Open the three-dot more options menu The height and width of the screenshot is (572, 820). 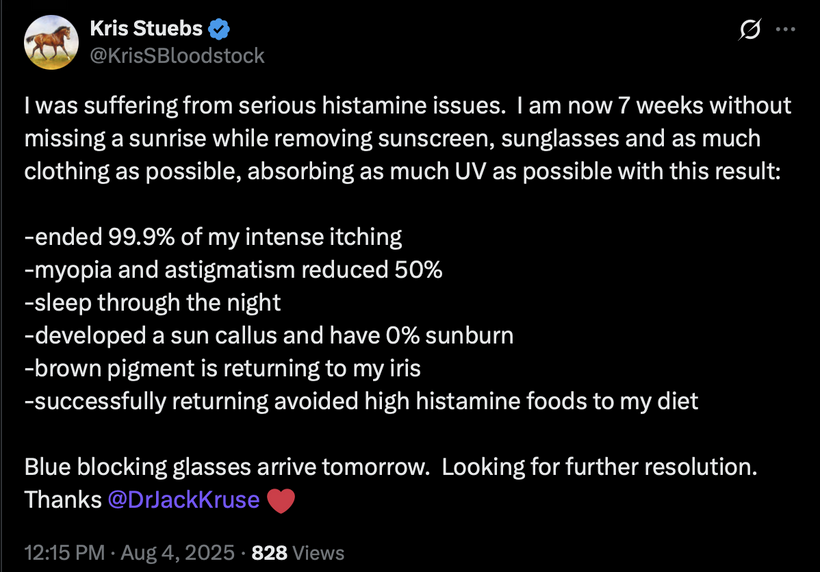pos(785,29)
